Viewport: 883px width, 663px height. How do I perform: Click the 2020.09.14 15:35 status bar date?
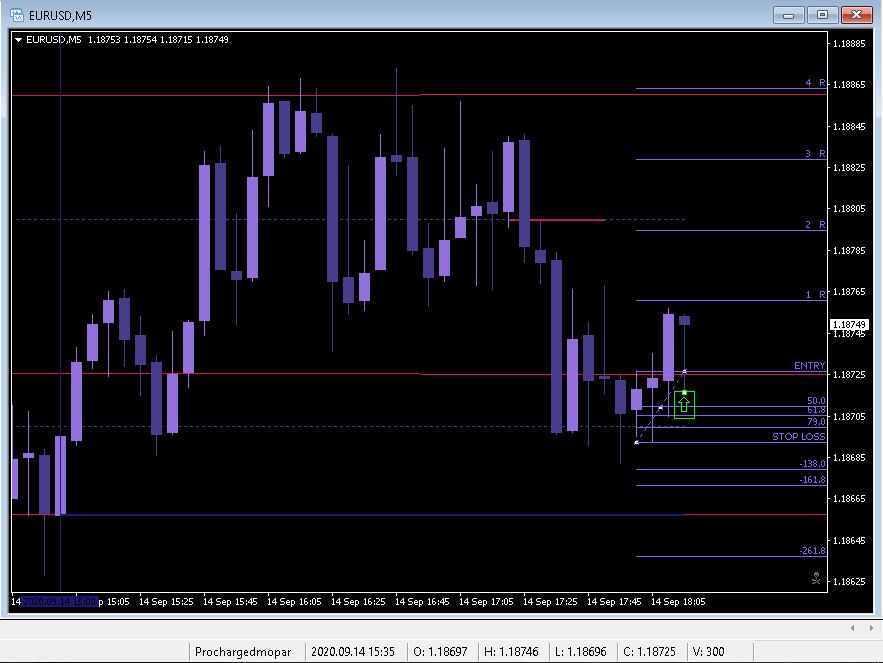tap(353, 652)
